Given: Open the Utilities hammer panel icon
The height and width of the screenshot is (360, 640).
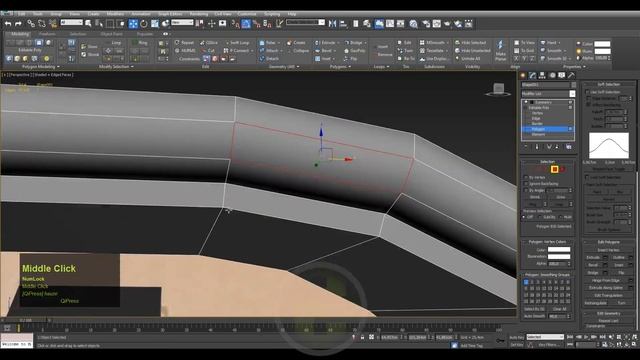Looking at the screenshot, I should 571,76.
